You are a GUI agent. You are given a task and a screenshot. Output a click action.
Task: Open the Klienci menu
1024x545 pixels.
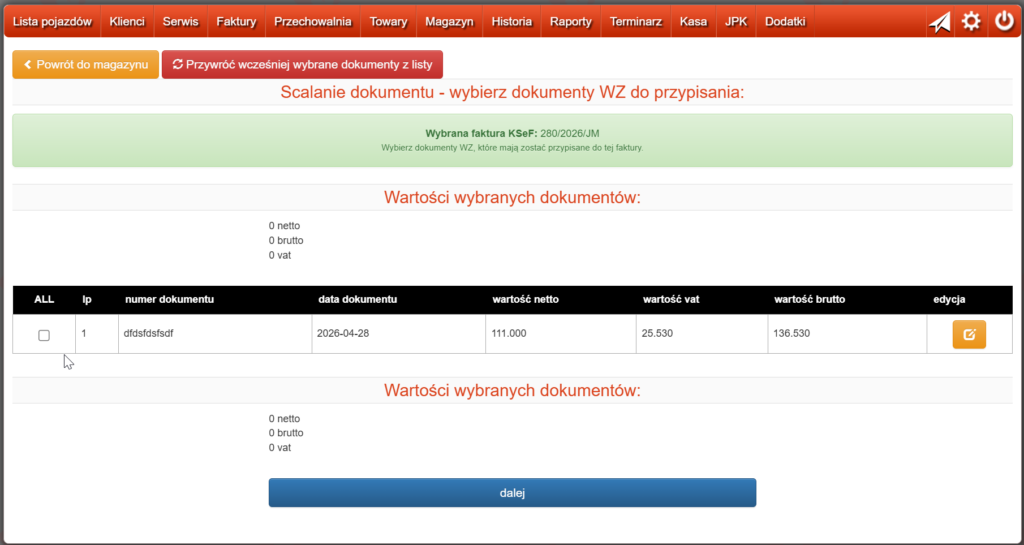(127, 22)
